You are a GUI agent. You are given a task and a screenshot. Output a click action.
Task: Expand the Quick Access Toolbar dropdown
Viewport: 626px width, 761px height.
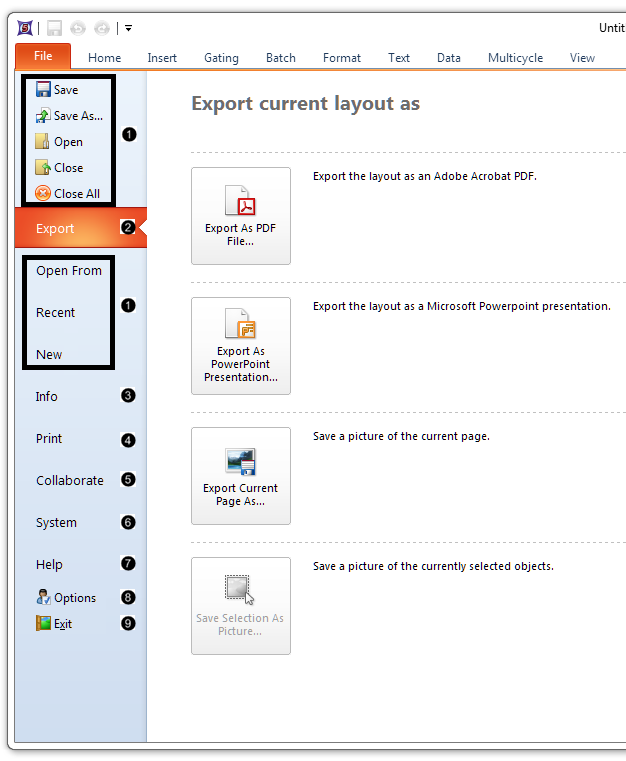[128, 28]
